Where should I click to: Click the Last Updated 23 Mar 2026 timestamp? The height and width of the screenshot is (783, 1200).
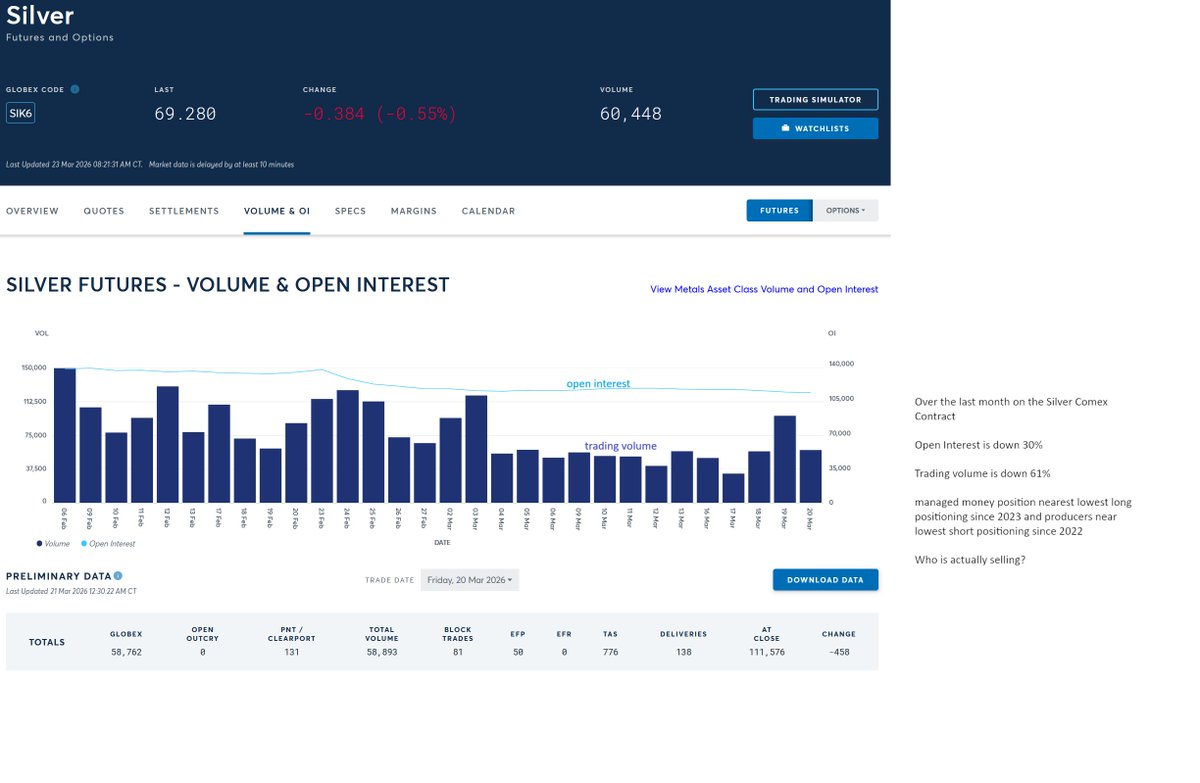click(74, 164)
